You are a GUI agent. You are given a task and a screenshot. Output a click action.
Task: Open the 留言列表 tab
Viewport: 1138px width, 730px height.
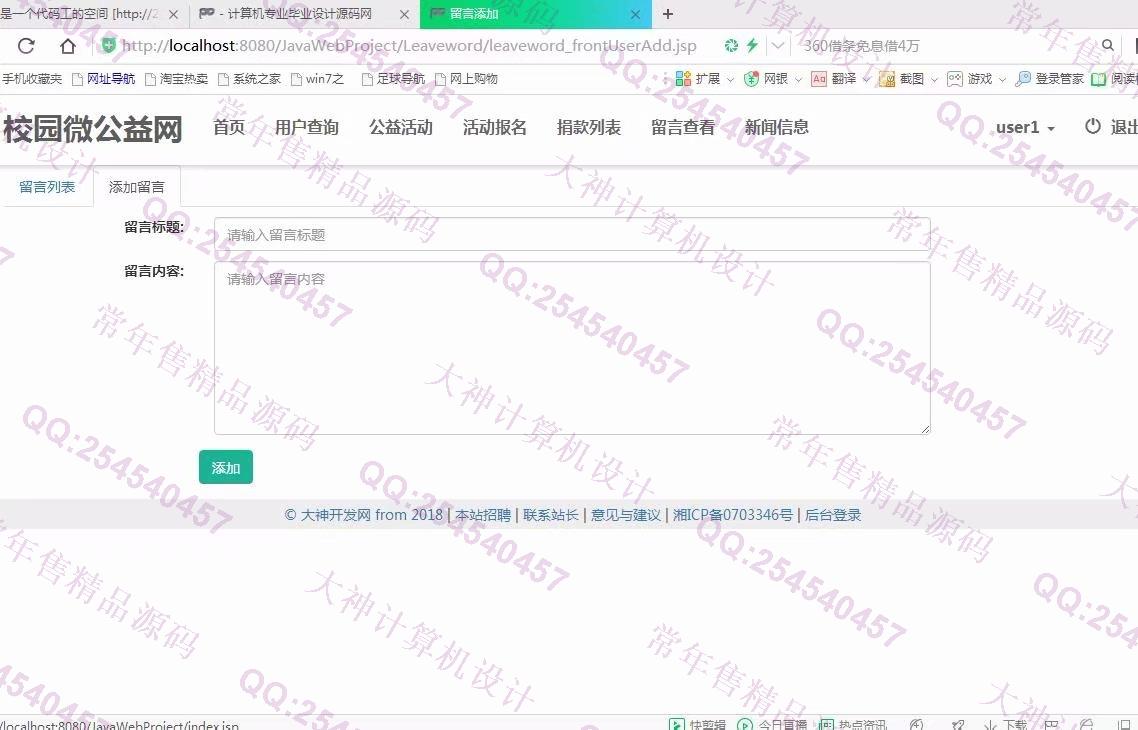[47, 186]
